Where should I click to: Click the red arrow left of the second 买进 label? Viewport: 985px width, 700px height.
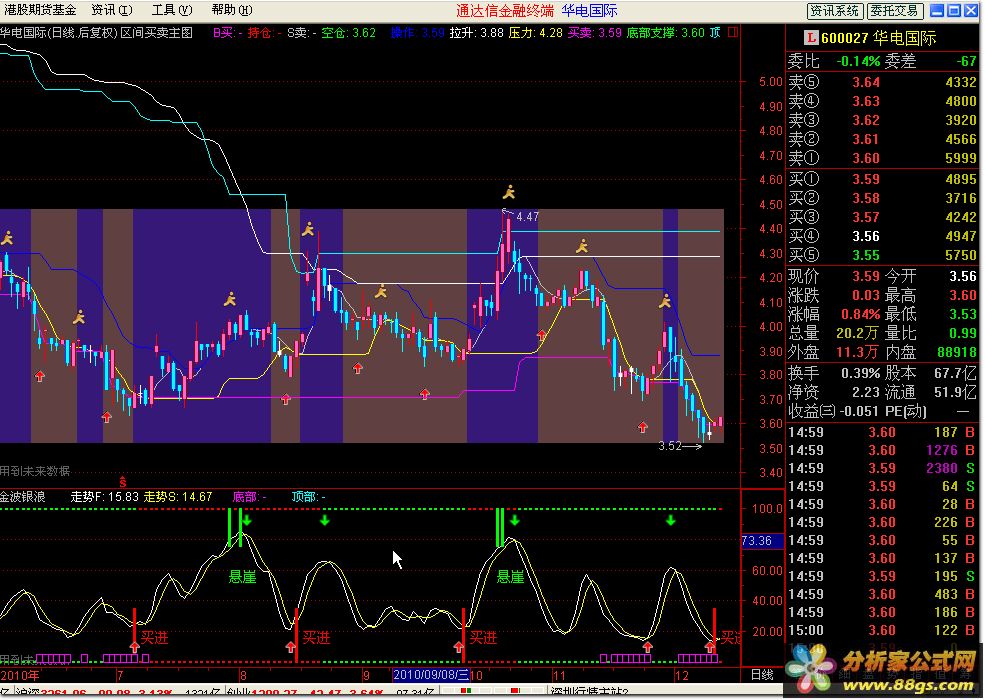pos(290,647)
